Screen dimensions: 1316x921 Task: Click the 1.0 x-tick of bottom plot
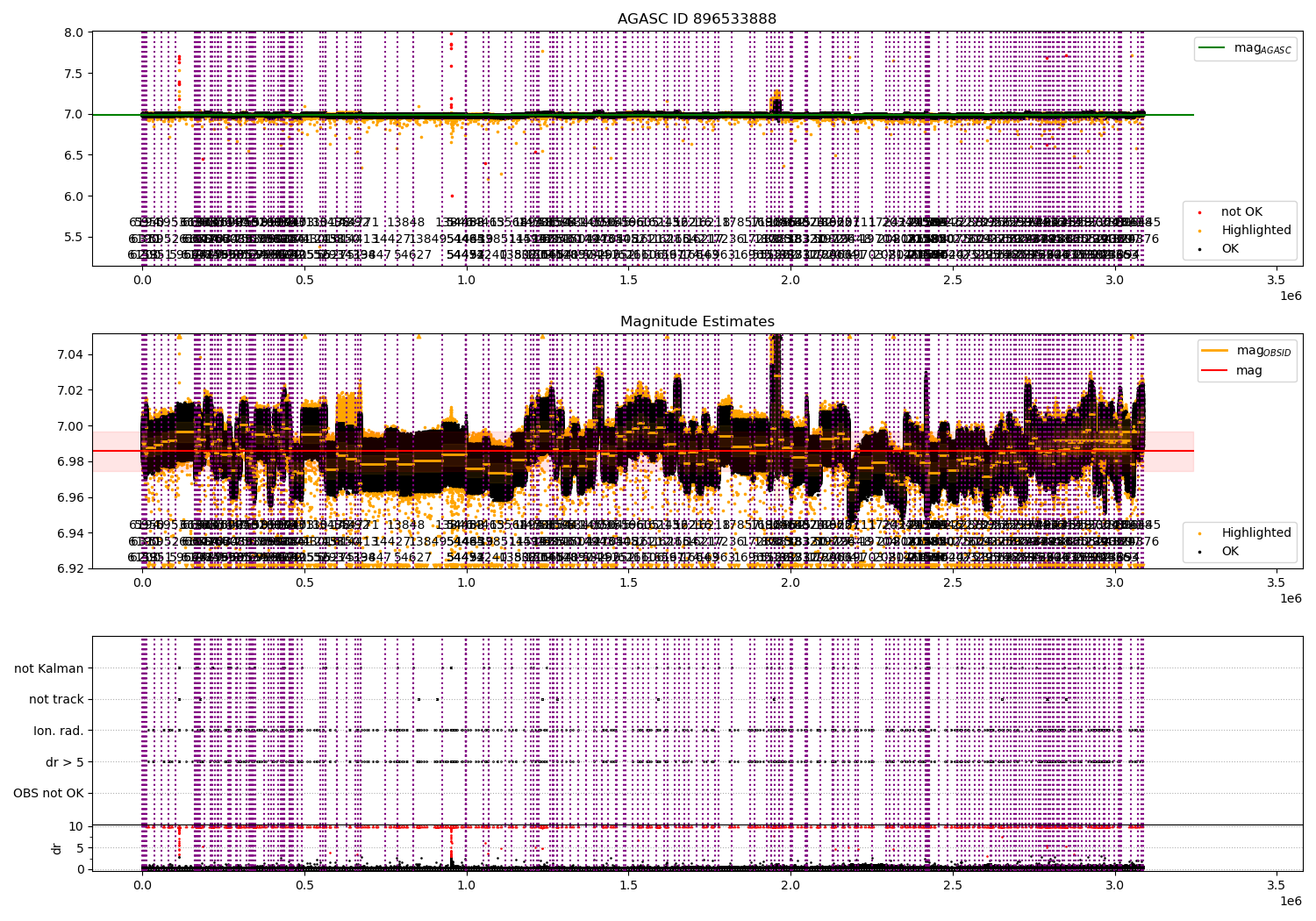click(467, 886)
